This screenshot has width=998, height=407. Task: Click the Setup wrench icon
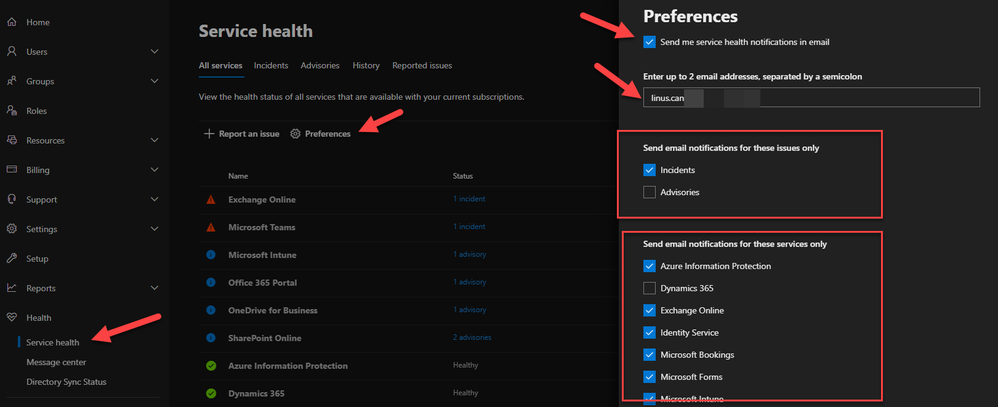[12, 259]
